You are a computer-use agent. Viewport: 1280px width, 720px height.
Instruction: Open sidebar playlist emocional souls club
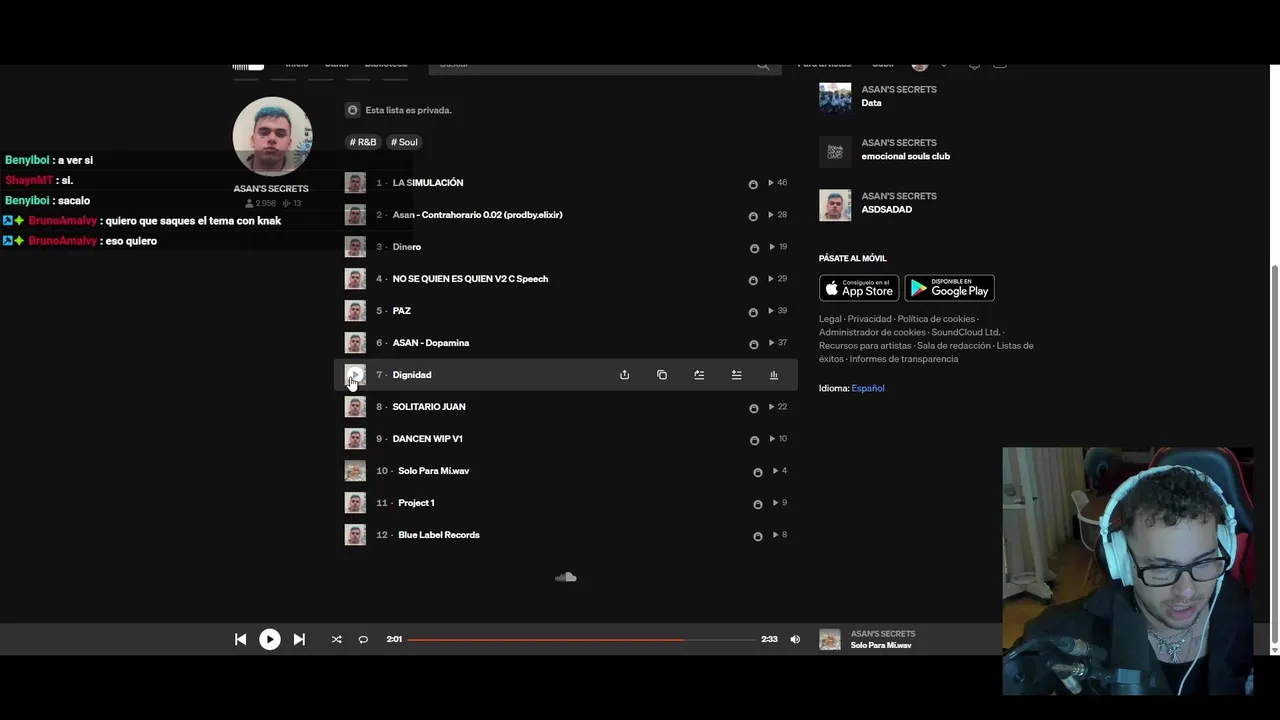point(906,156)
